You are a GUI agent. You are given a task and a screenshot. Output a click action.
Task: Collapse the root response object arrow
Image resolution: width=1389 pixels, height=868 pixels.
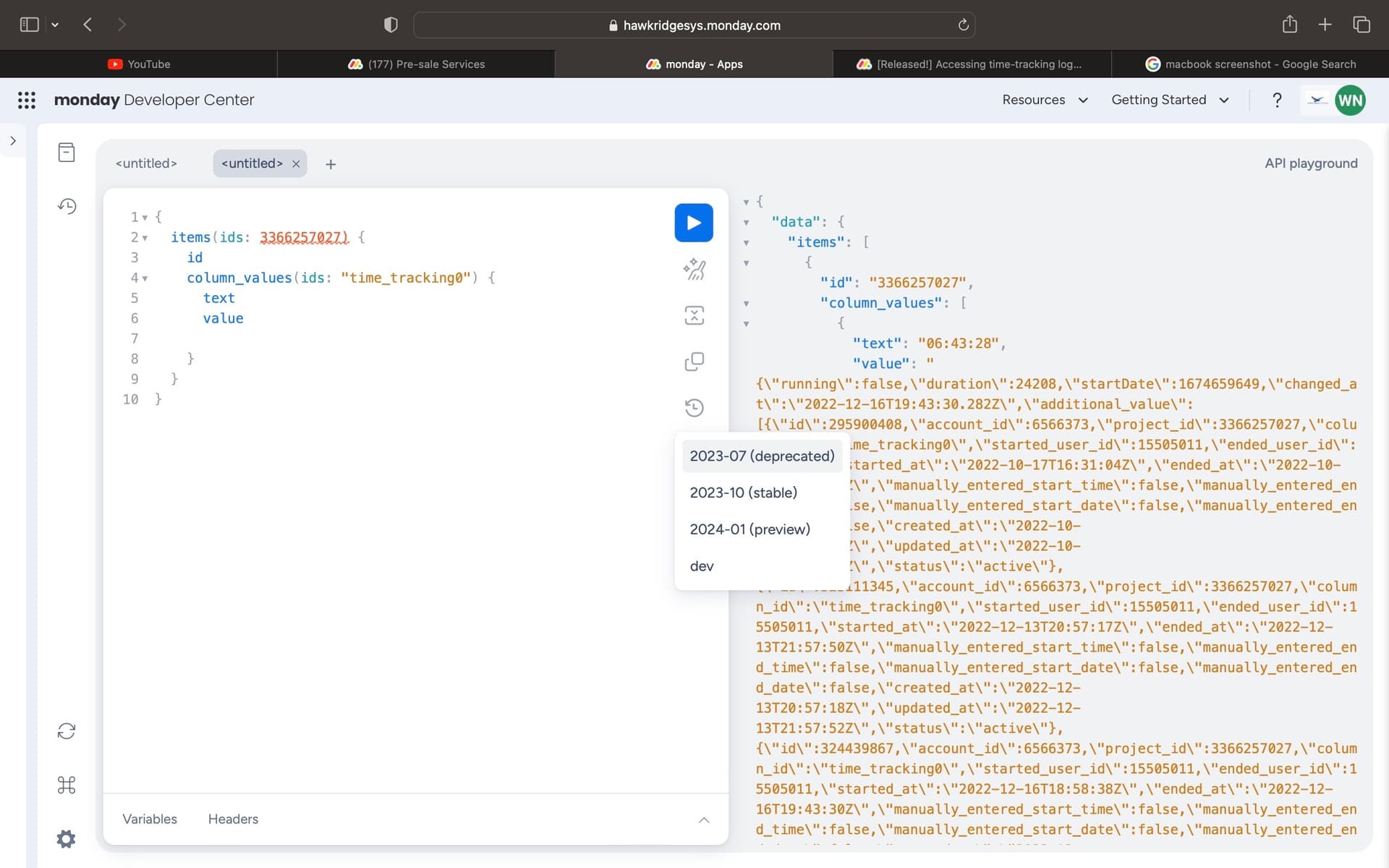click(x=746, y=203)
